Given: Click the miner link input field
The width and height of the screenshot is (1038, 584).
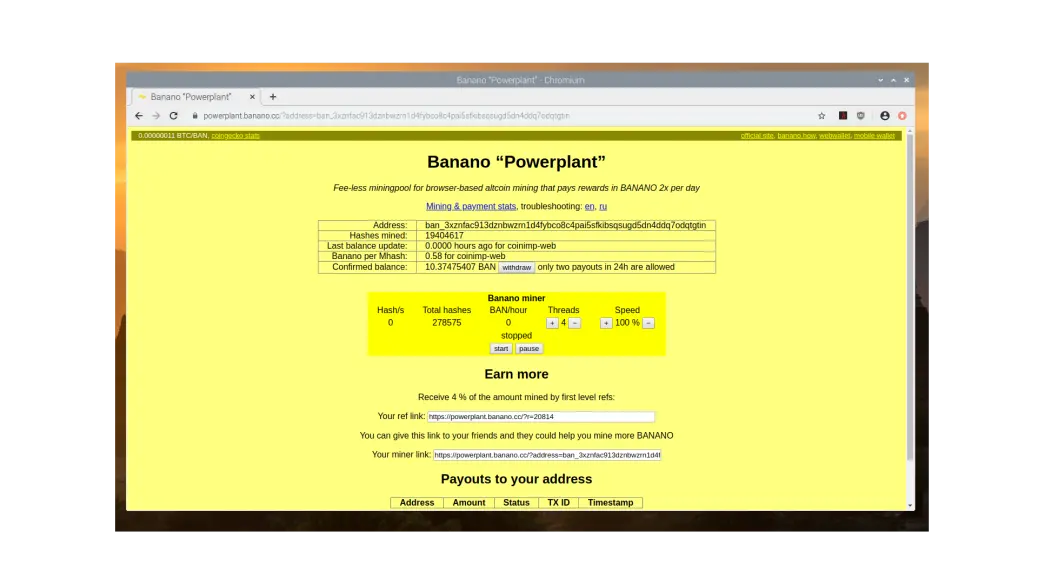Looking at the screenshot, I should 547,455.
